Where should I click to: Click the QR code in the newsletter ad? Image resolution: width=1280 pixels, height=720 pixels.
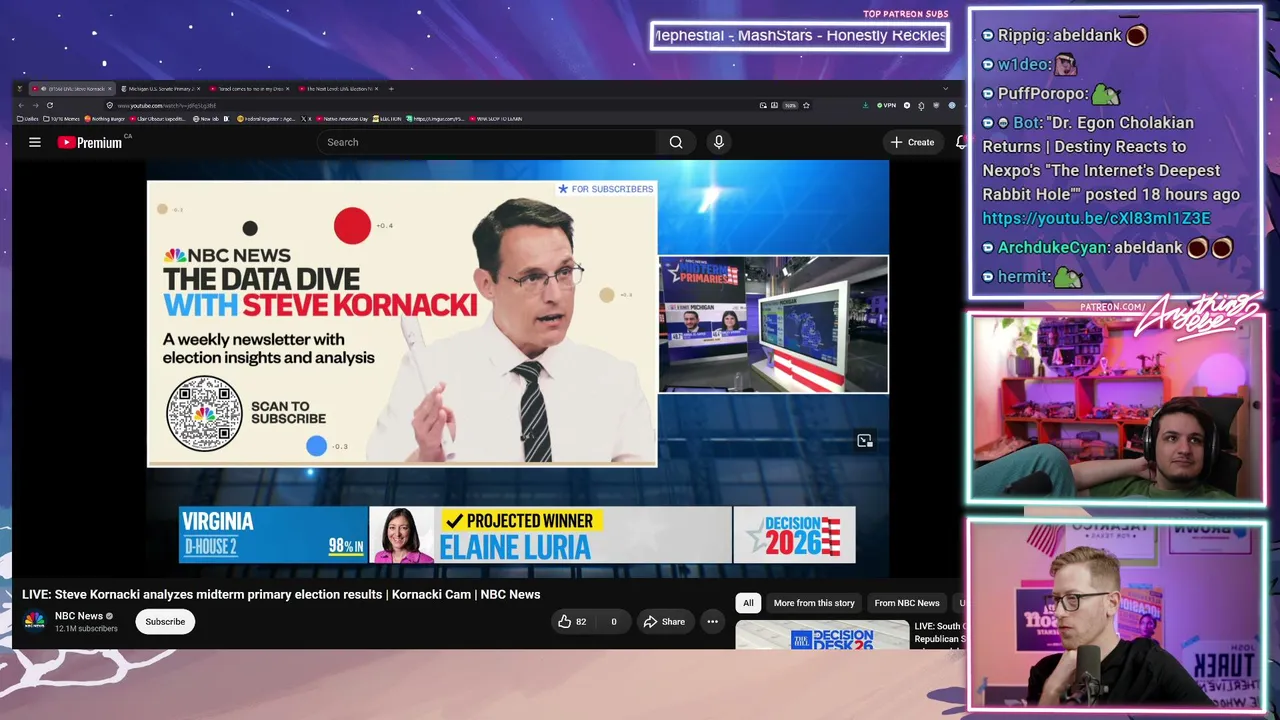coord(204,413)
